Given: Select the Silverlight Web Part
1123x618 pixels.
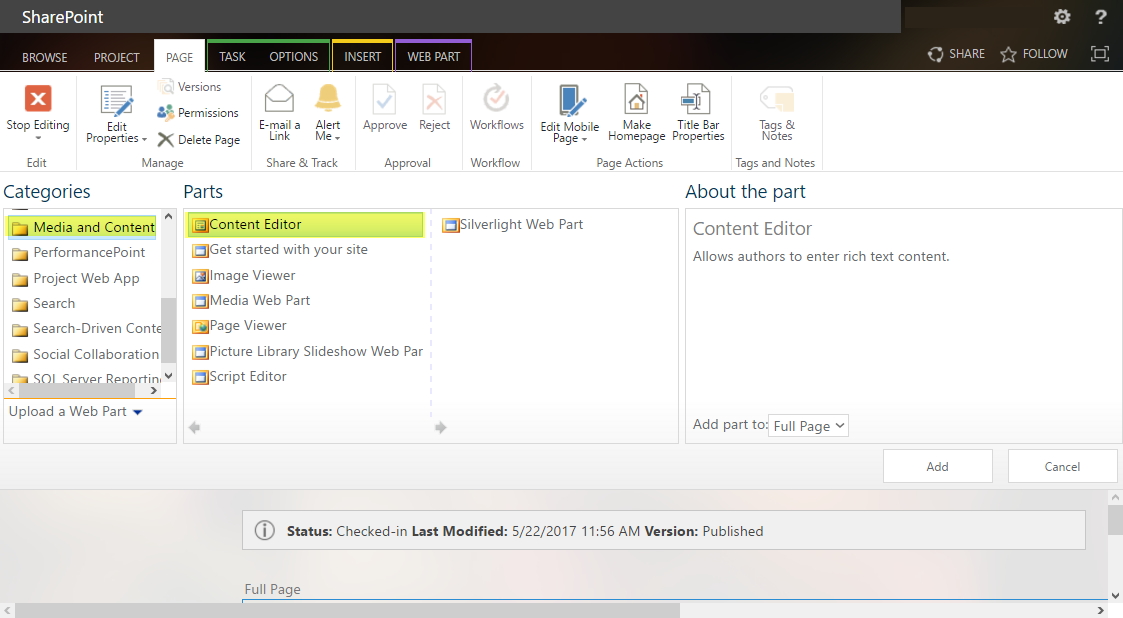Looking at the screenshot, I should [x=513, y=225].
